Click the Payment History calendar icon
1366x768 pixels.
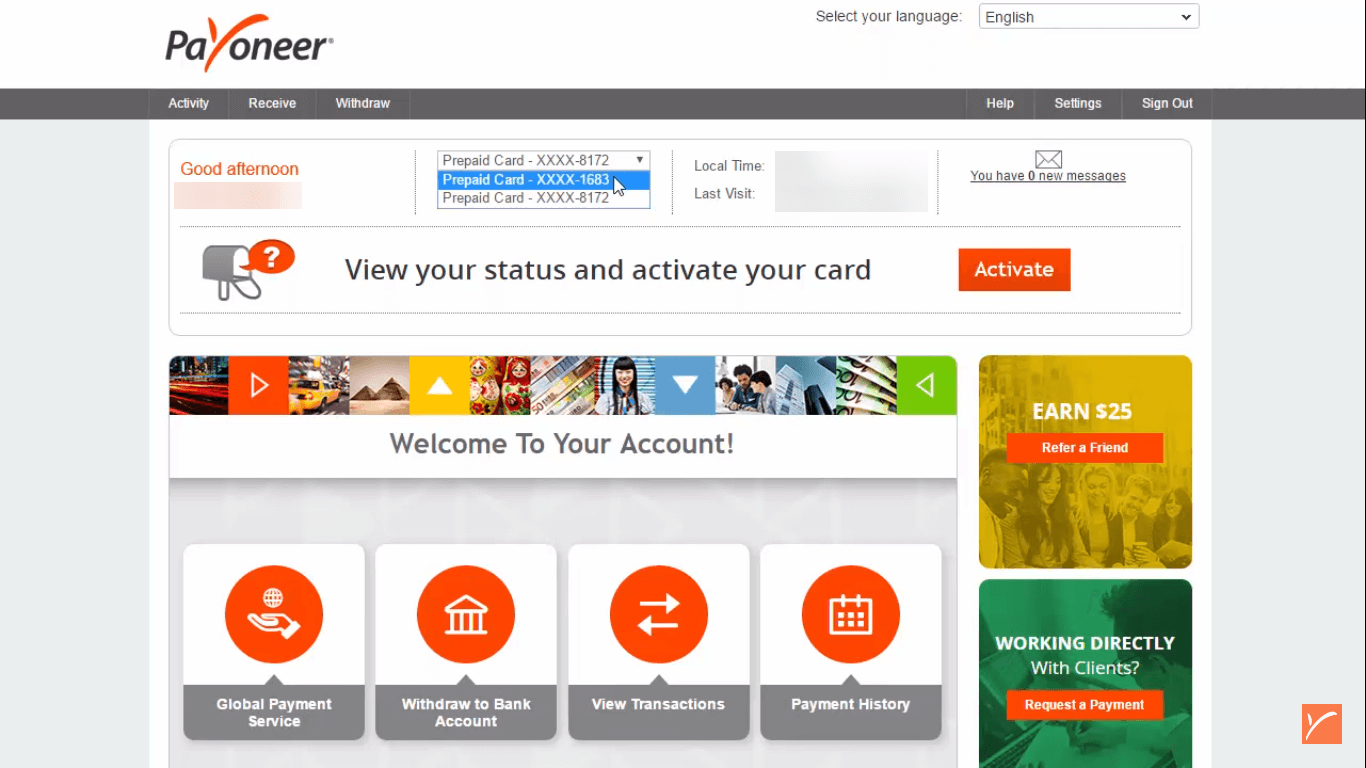click(851, 614)
